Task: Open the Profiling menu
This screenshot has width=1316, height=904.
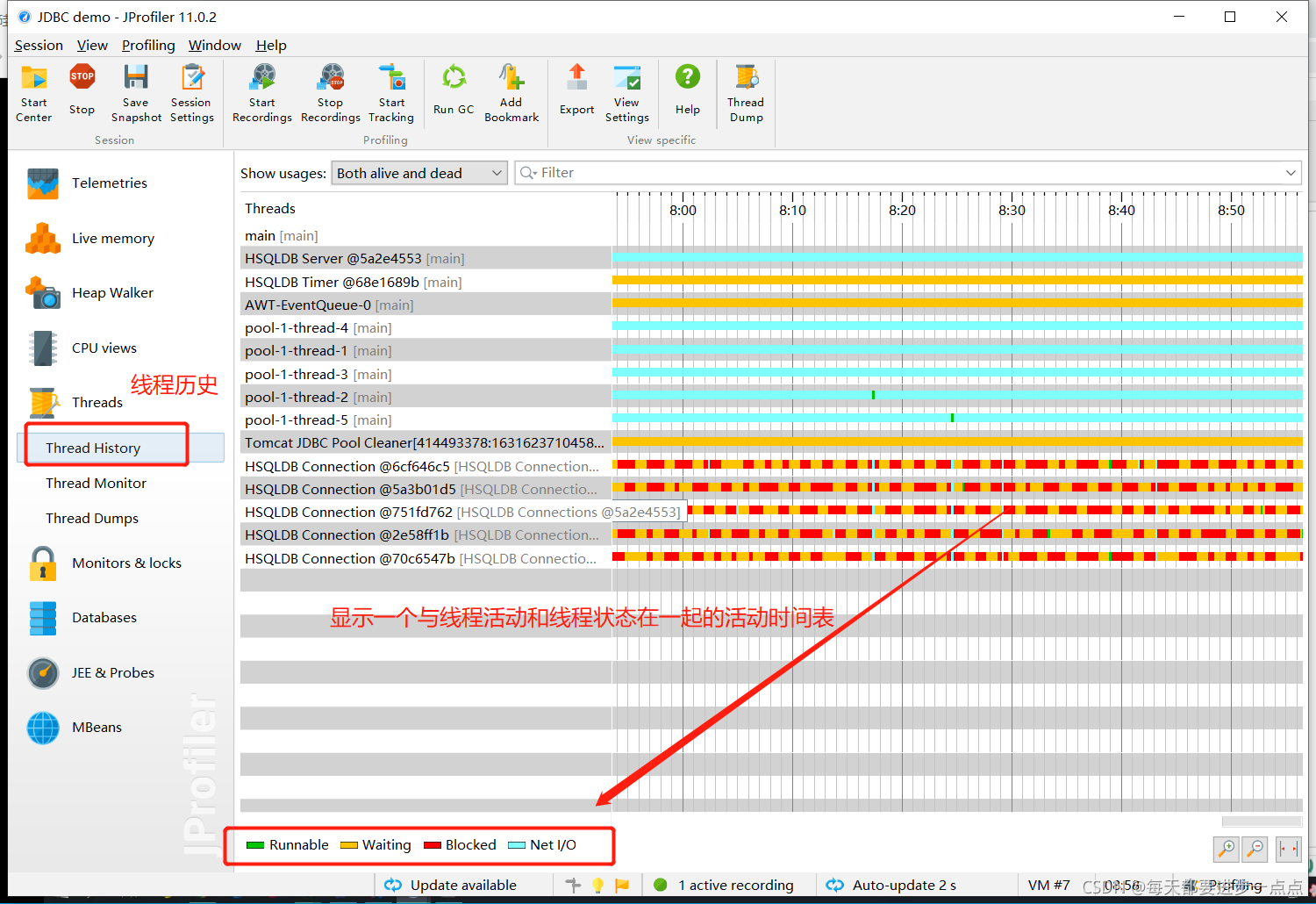Action: click(148, 46)
